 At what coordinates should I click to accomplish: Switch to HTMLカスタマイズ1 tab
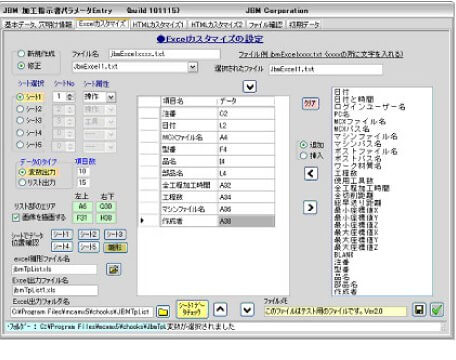158,25
